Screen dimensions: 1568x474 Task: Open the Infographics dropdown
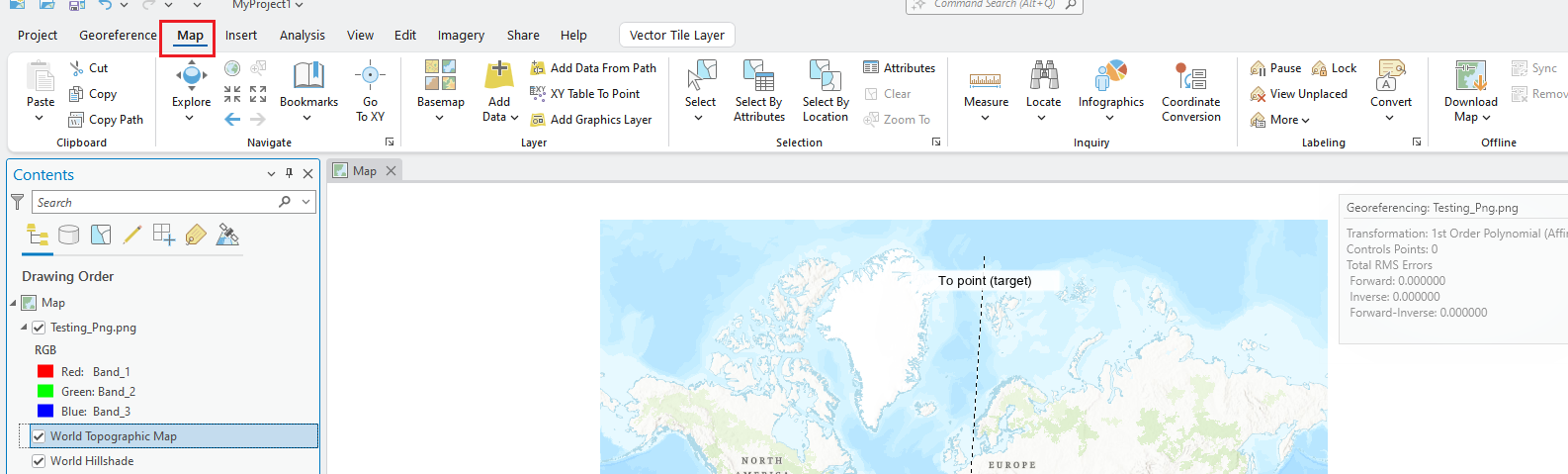click(1110, 118)
